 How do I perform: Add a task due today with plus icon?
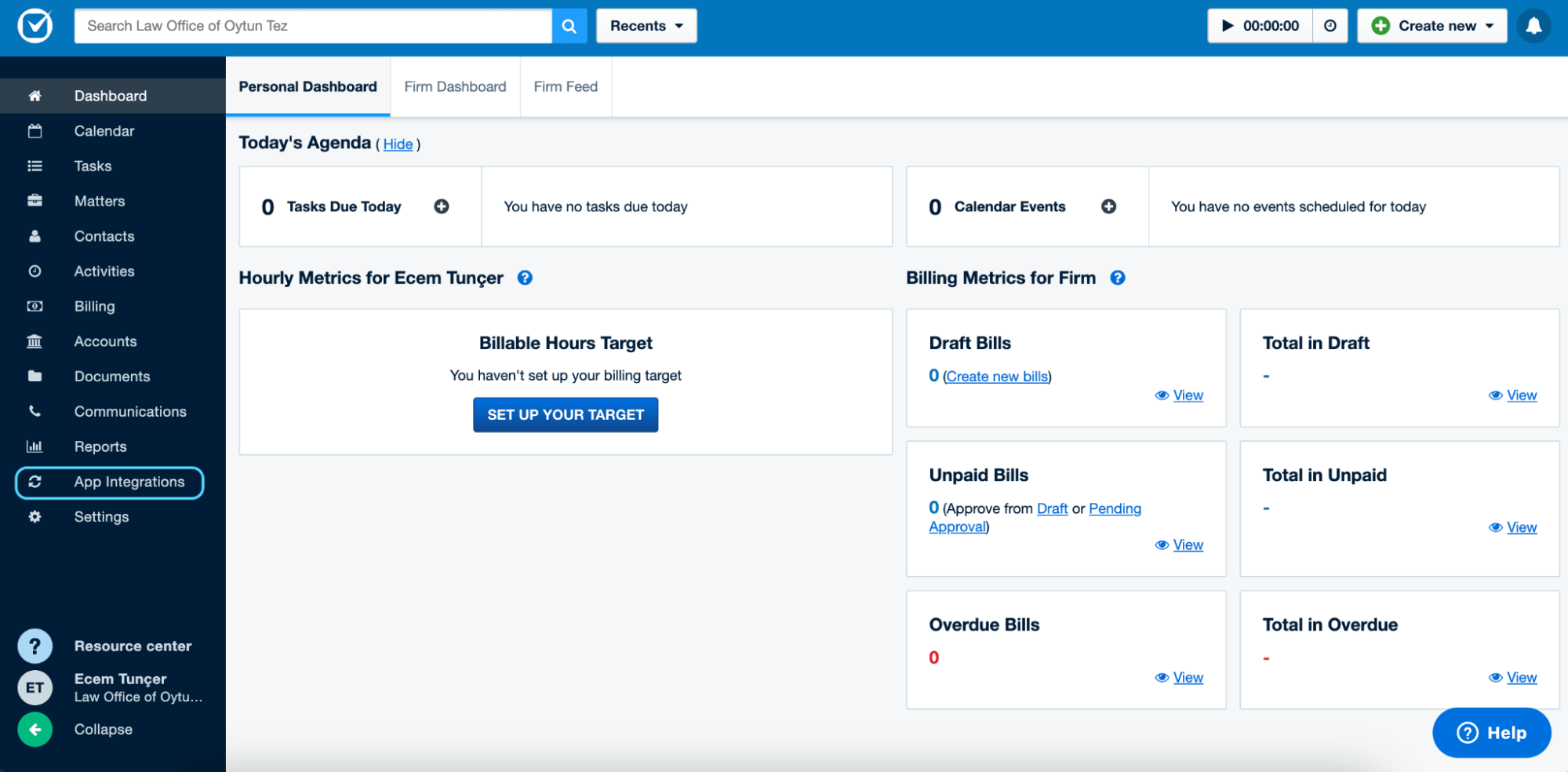point(442,206)
